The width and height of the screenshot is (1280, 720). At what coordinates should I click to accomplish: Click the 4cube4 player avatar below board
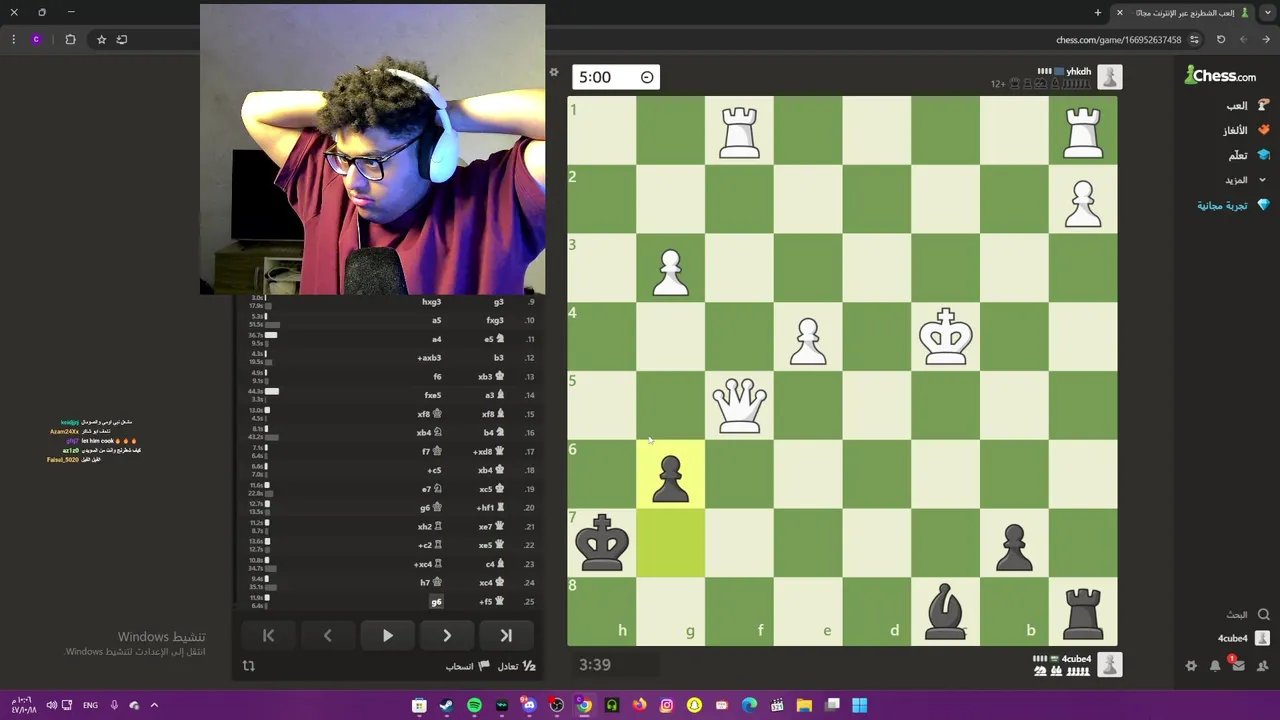point(1110,665)
